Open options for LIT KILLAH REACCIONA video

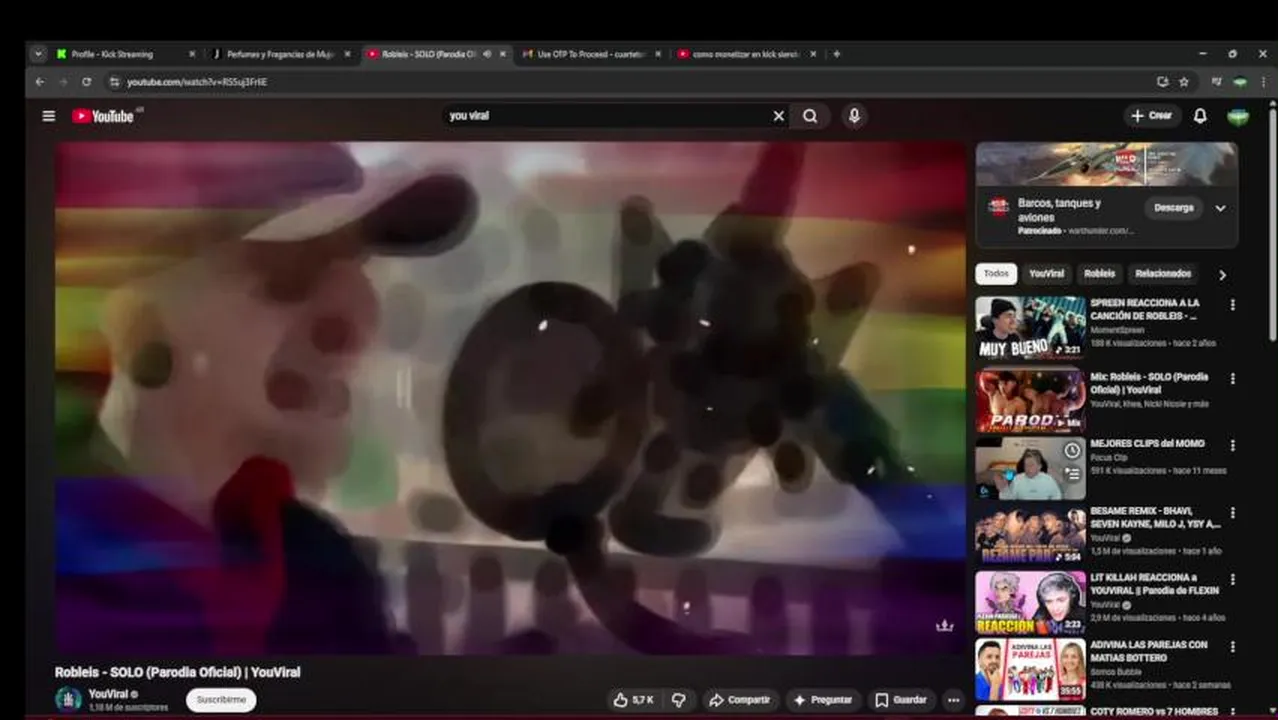pyautogui.click(x=1232, y=579)
